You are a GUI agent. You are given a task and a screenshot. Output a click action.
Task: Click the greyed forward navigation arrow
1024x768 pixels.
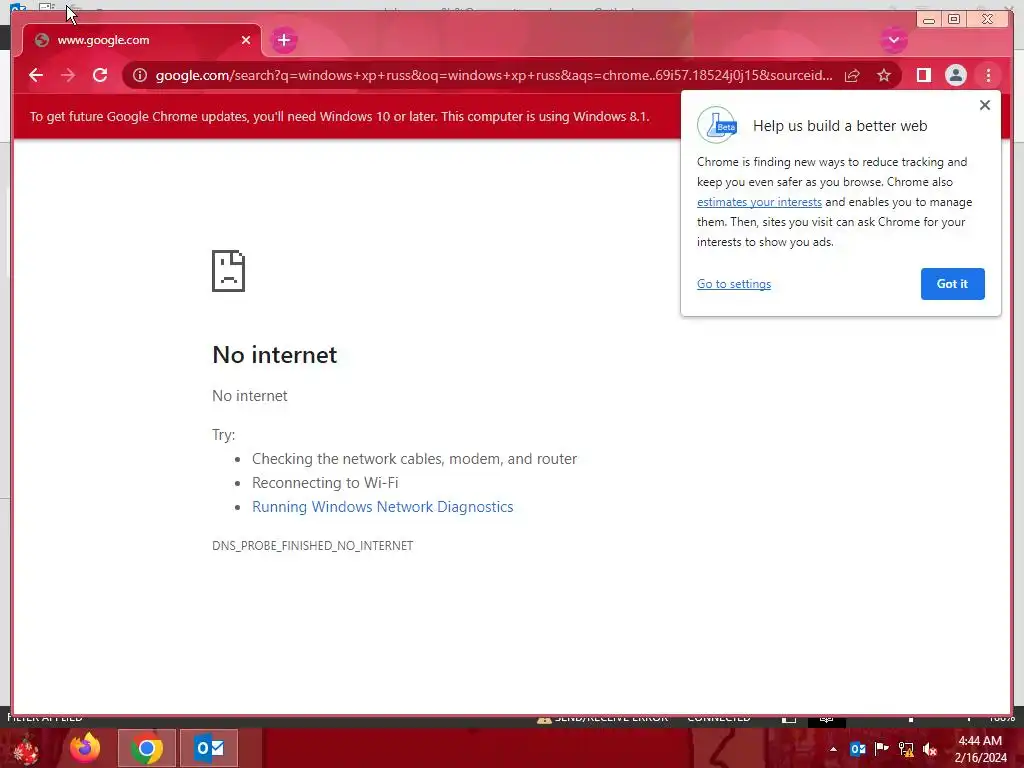68,75
